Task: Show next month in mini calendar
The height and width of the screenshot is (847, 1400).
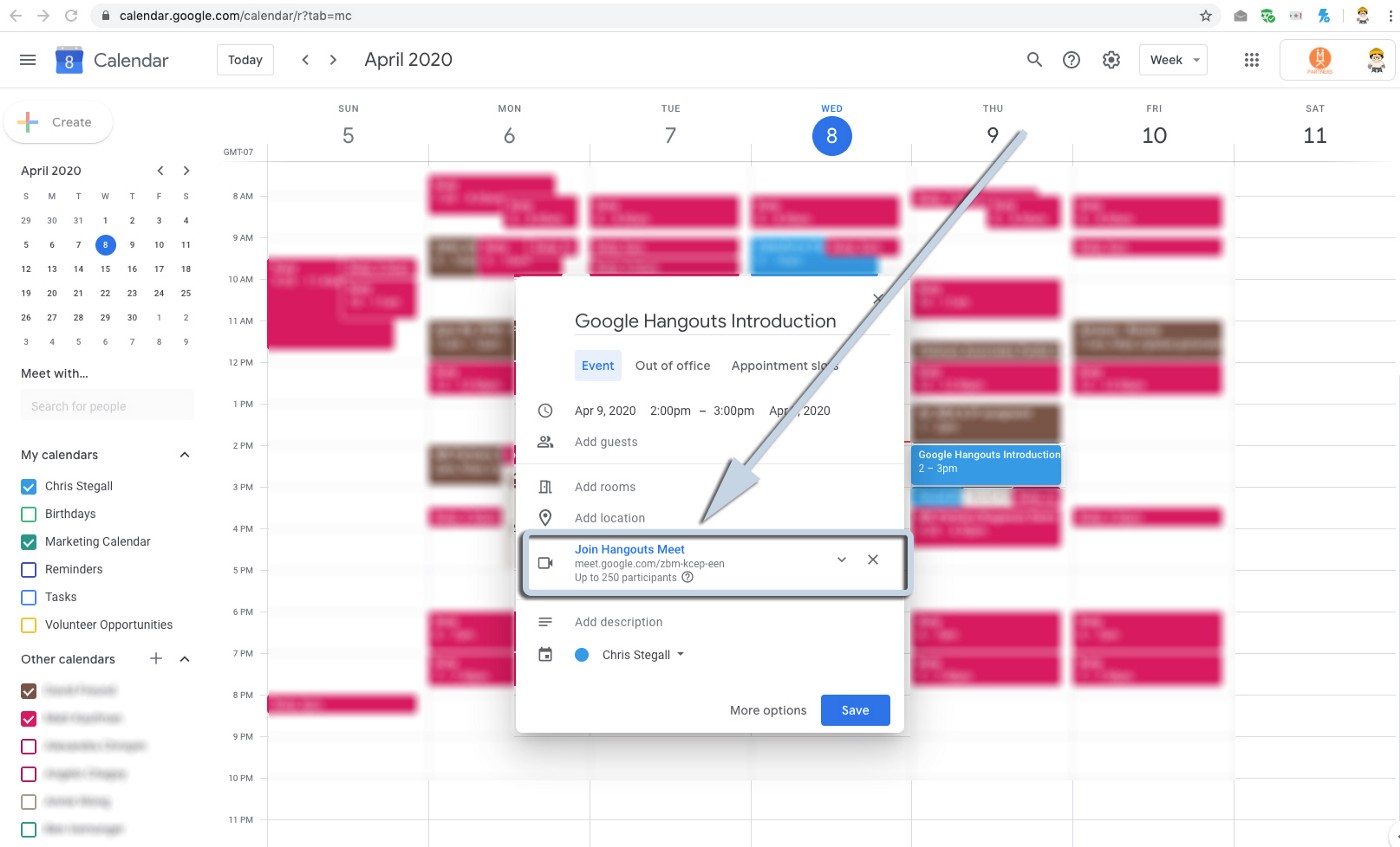Action: point(186,171)
